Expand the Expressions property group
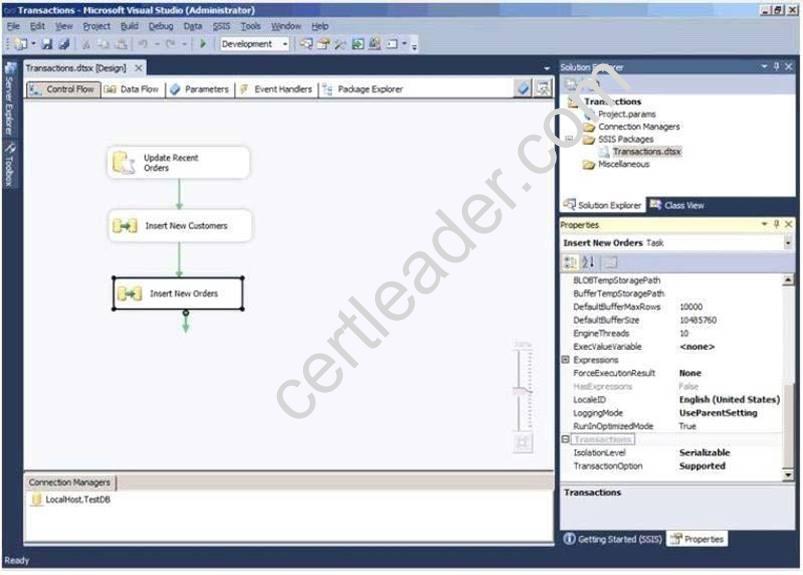The height and width of the screenshot is (575, 803). (565, 359)
